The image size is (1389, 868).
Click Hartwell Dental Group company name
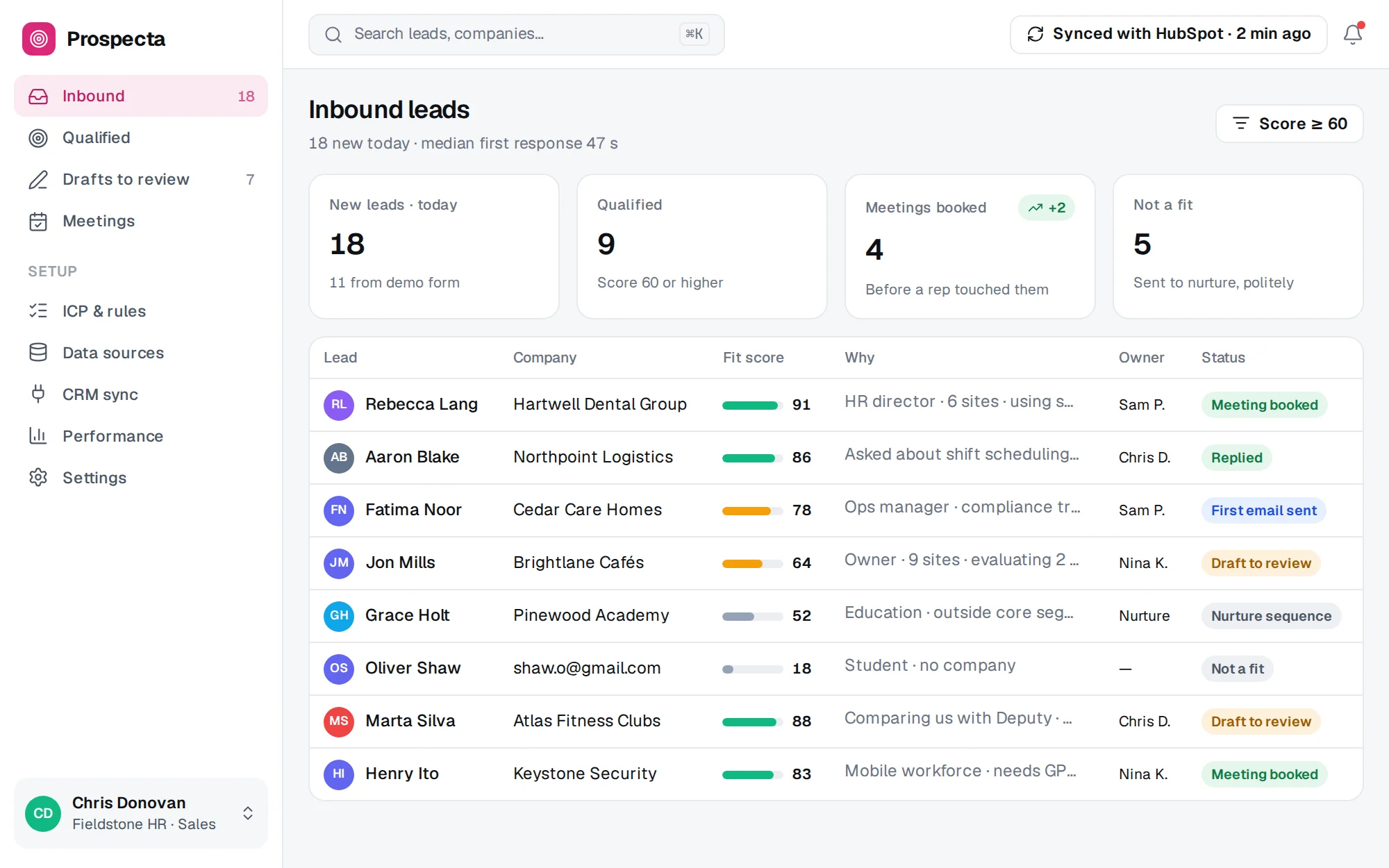(x=600, y=404)
